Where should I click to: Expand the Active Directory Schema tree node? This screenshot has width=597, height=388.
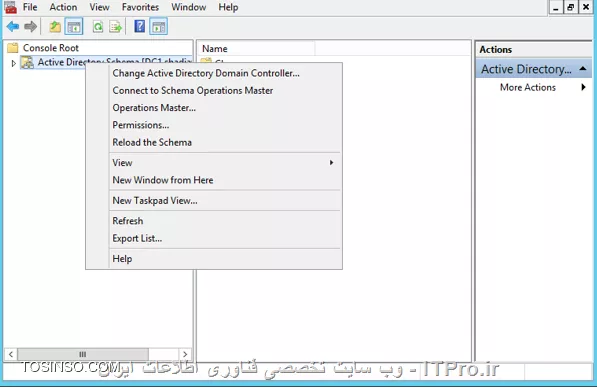(x=14, y=63)
